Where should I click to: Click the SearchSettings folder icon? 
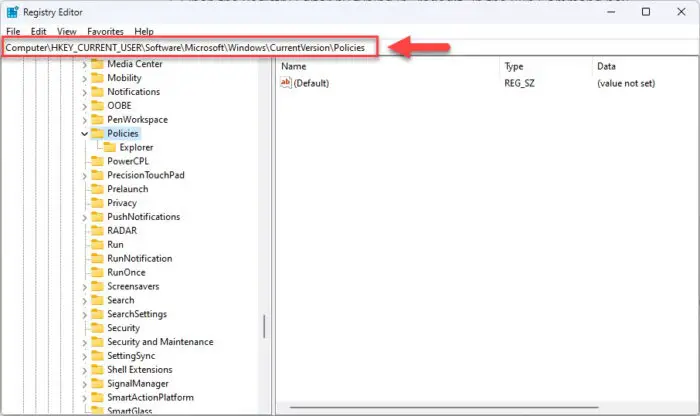pyautogui.click(x=97, y=313)
